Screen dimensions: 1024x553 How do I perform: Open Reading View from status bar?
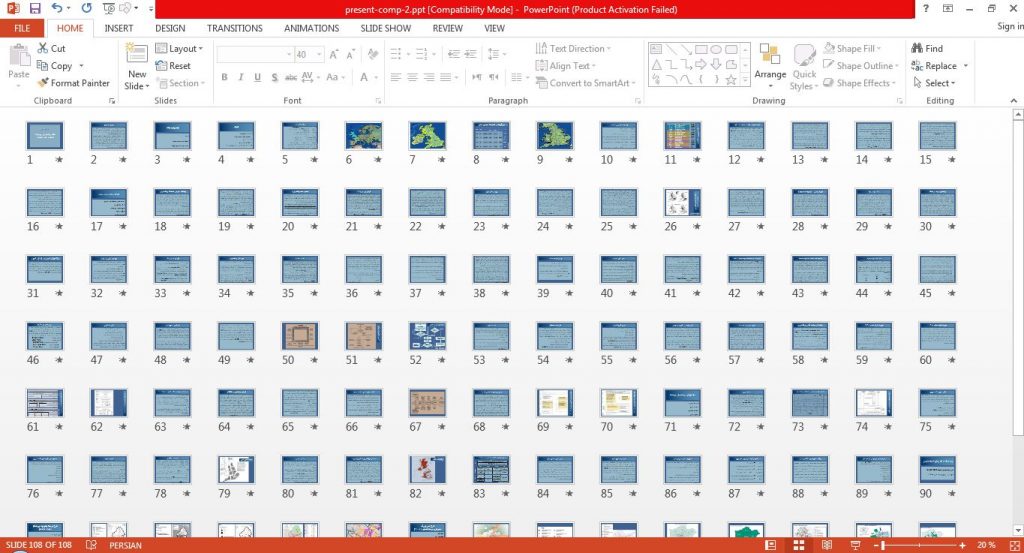pyautogui.click(x=827, y=545)
